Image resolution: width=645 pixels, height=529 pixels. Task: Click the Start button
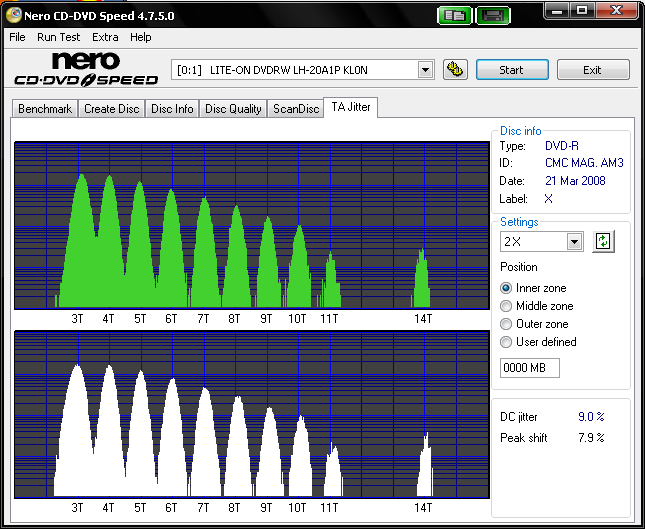512,70
